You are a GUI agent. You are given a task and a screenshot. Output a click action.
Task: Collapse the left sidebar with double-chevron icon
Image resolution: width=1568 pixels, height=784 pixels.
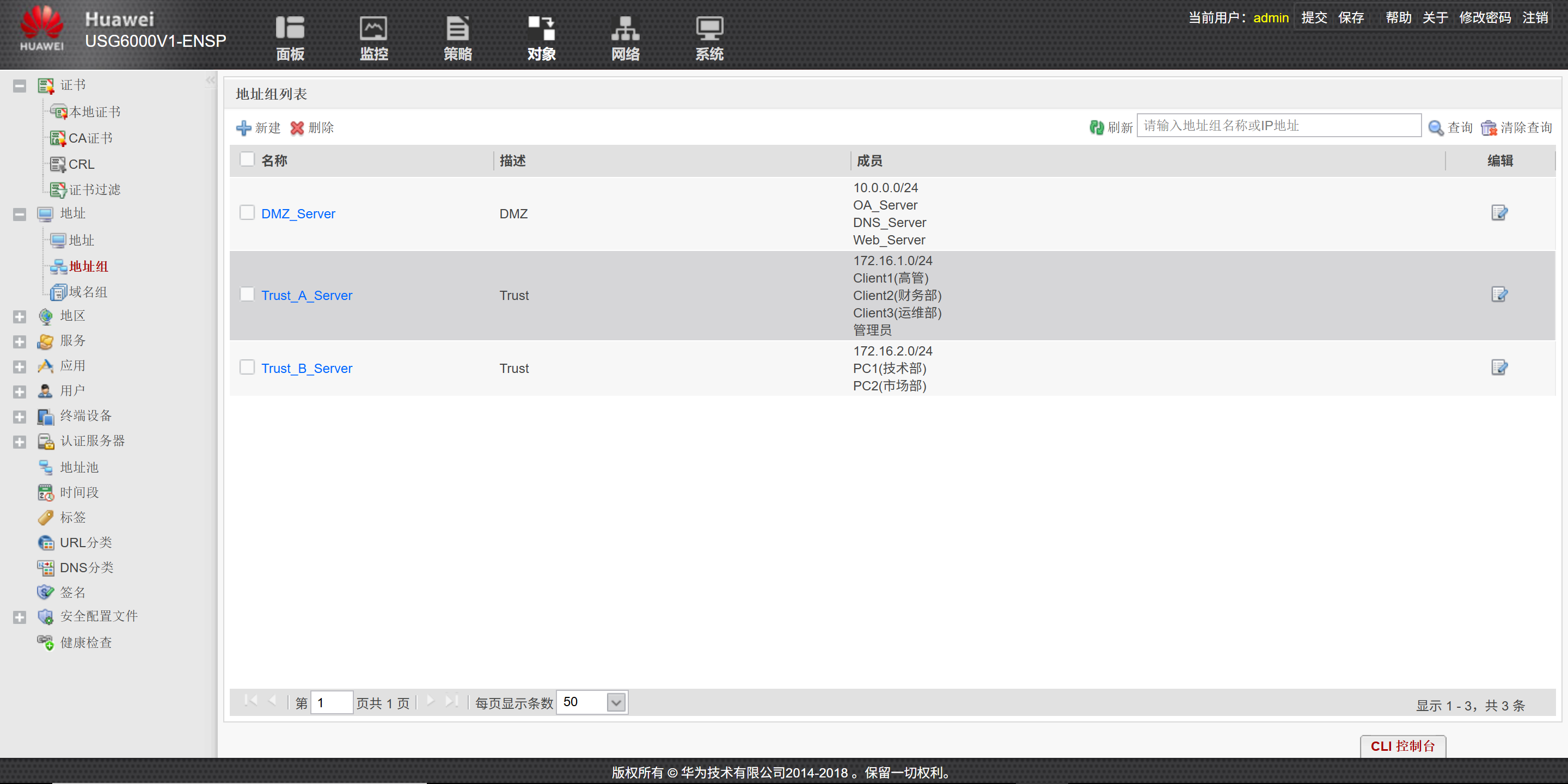click(x=210, y=81)
